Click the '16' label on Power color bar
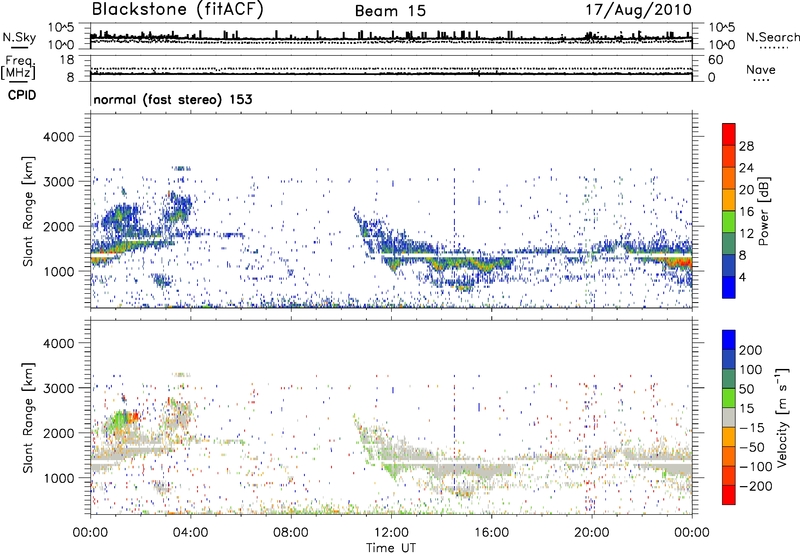The height and width of the screenshot is (554, 800). click(x=746, y=212)
